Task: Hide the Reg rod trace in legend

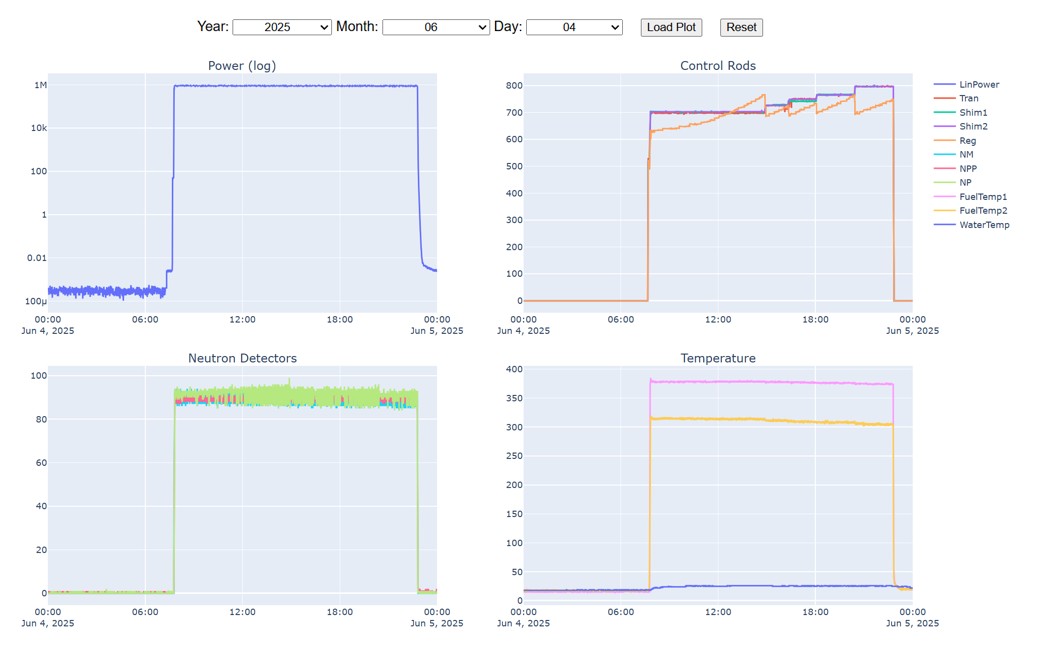Action: [967, 141]
